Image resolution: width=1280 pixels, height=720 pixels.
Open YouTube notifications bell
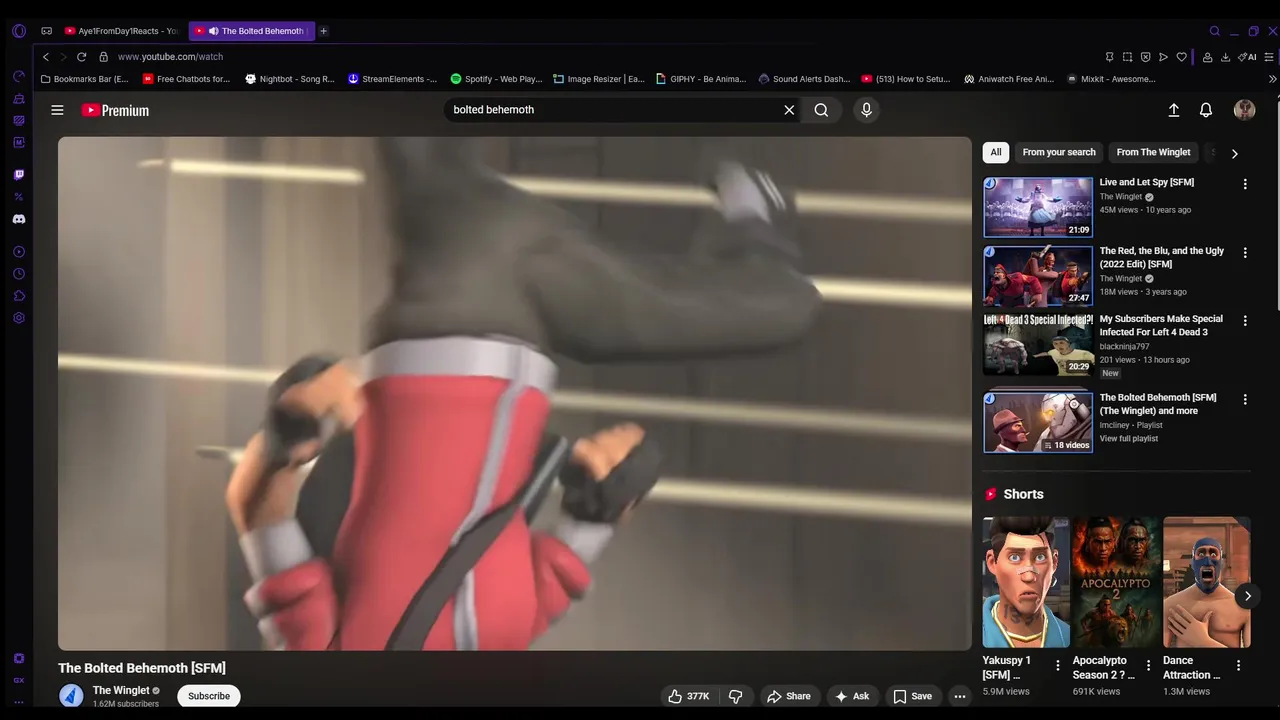point(1206,110)
